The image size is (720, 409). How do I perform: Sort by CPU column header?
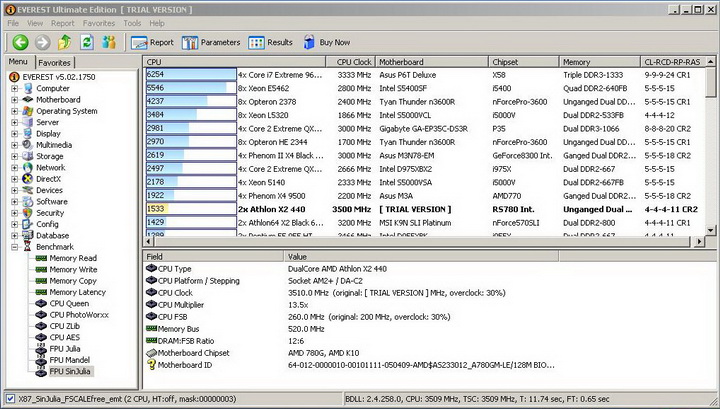pyautogui.click(x=234, y=62)
